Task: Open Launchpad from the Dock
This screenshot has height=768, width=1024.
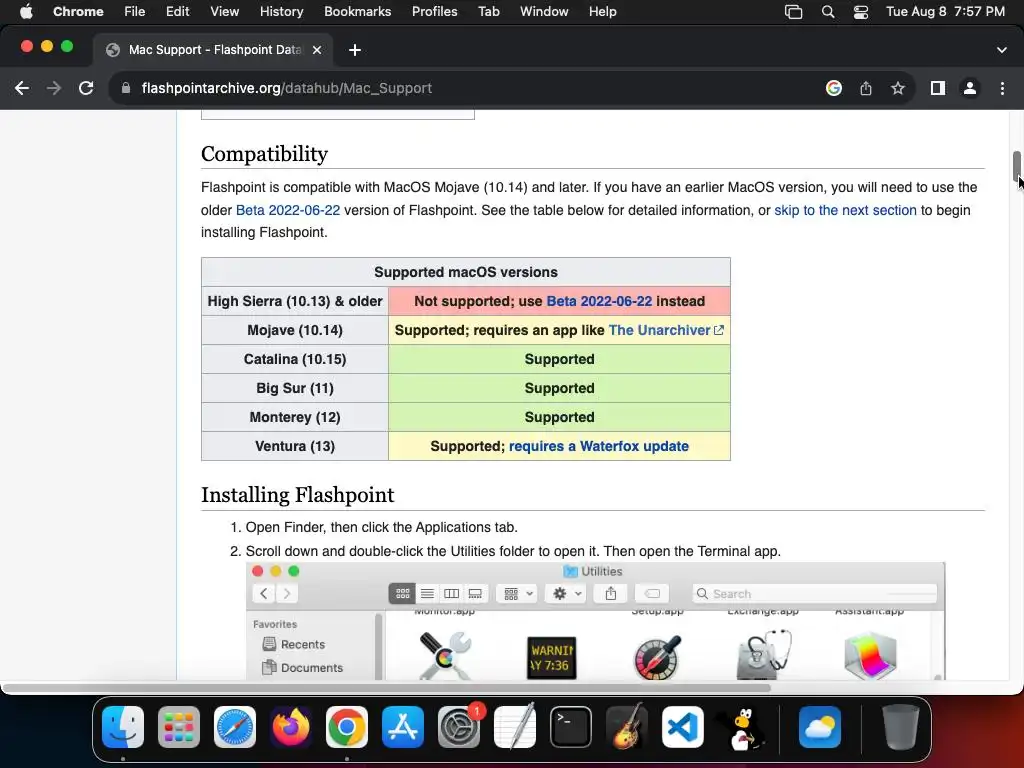Action: point(179,727)
